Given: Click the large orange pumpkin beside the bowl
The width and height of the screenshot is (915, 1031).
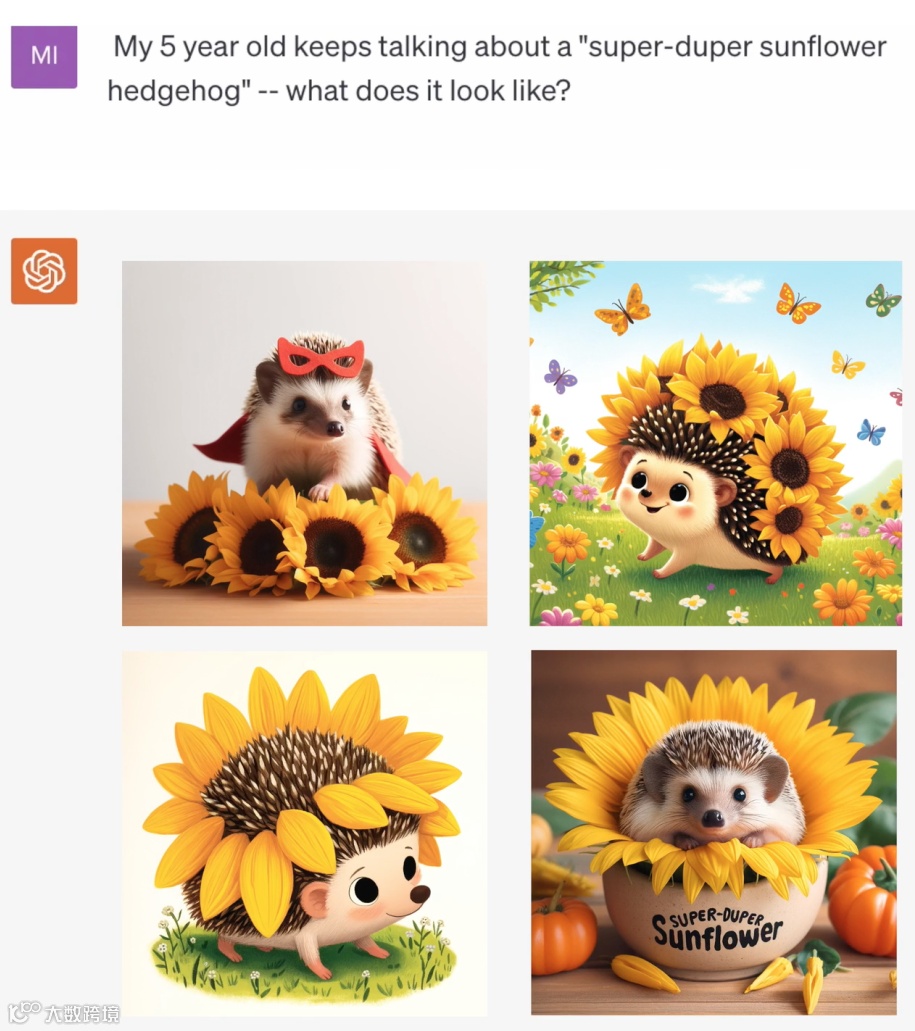Looking at the screenshot, I should [862, 899].
